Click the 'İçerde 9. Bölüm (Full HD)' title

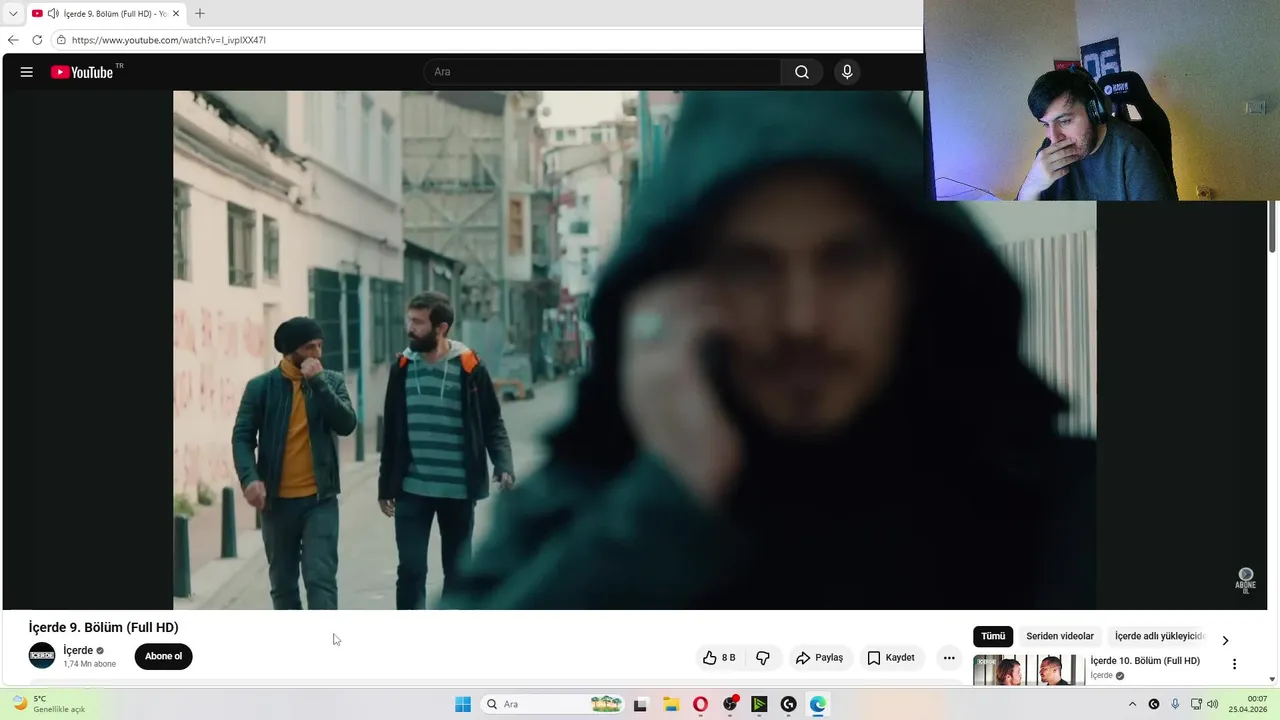click(x=103, y=627)
